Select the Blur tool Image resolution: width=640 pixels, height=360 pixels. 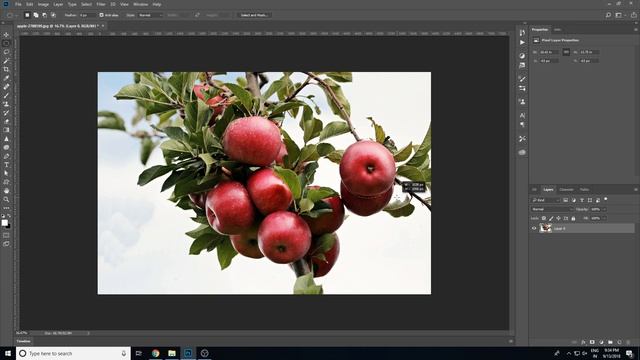coord(6,139)
